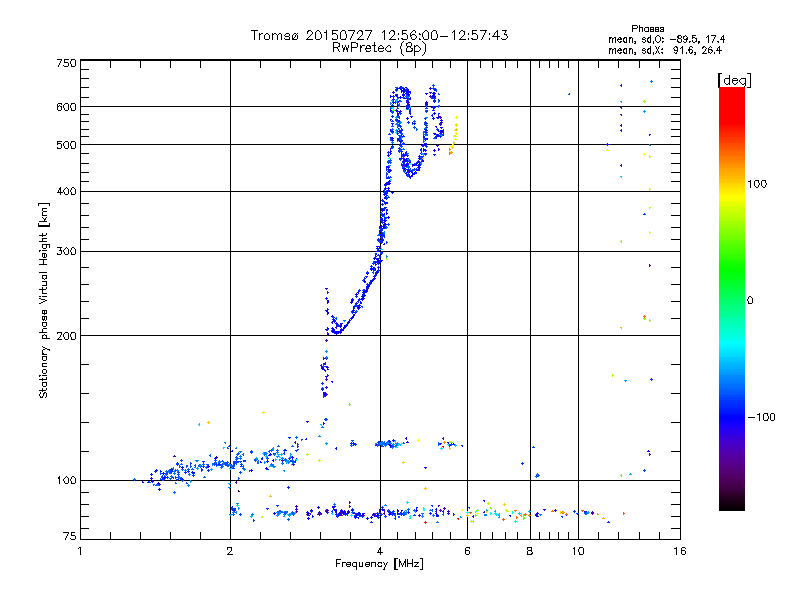Click the 'mean, sd,X: 91.6, 26.4' text
Image resolution: width=800 pixels, height=600 pixels.
tap(665, 50)
